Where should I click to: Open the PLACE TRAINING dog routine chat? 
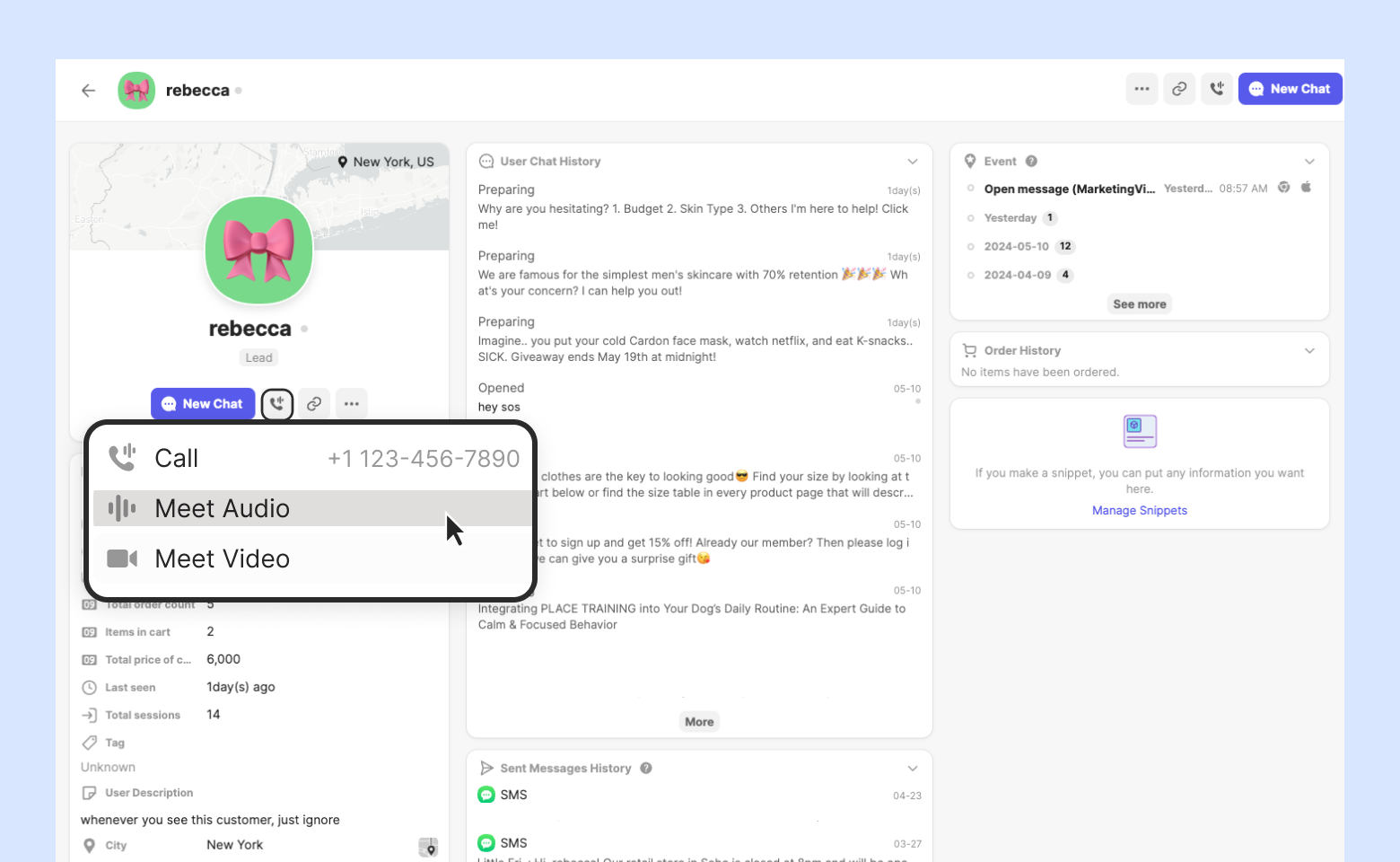tap(699, 607)
